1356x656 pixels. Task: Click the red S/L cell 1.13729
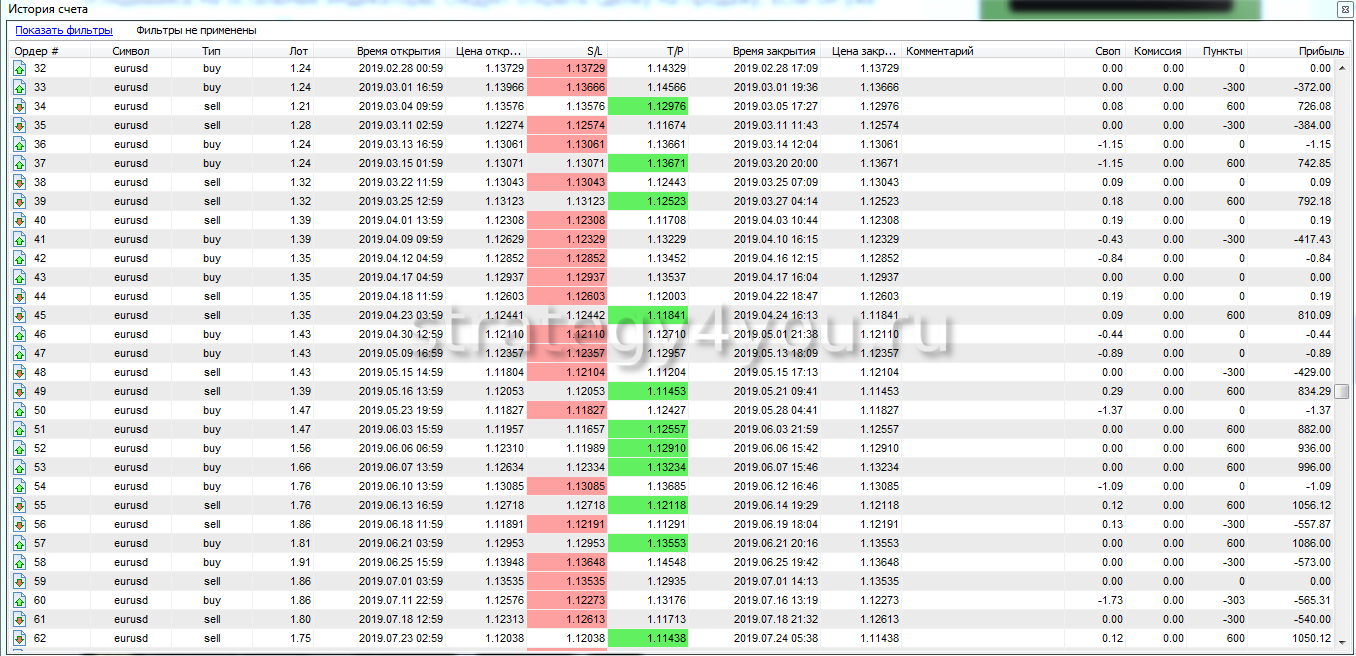point(566,68)
